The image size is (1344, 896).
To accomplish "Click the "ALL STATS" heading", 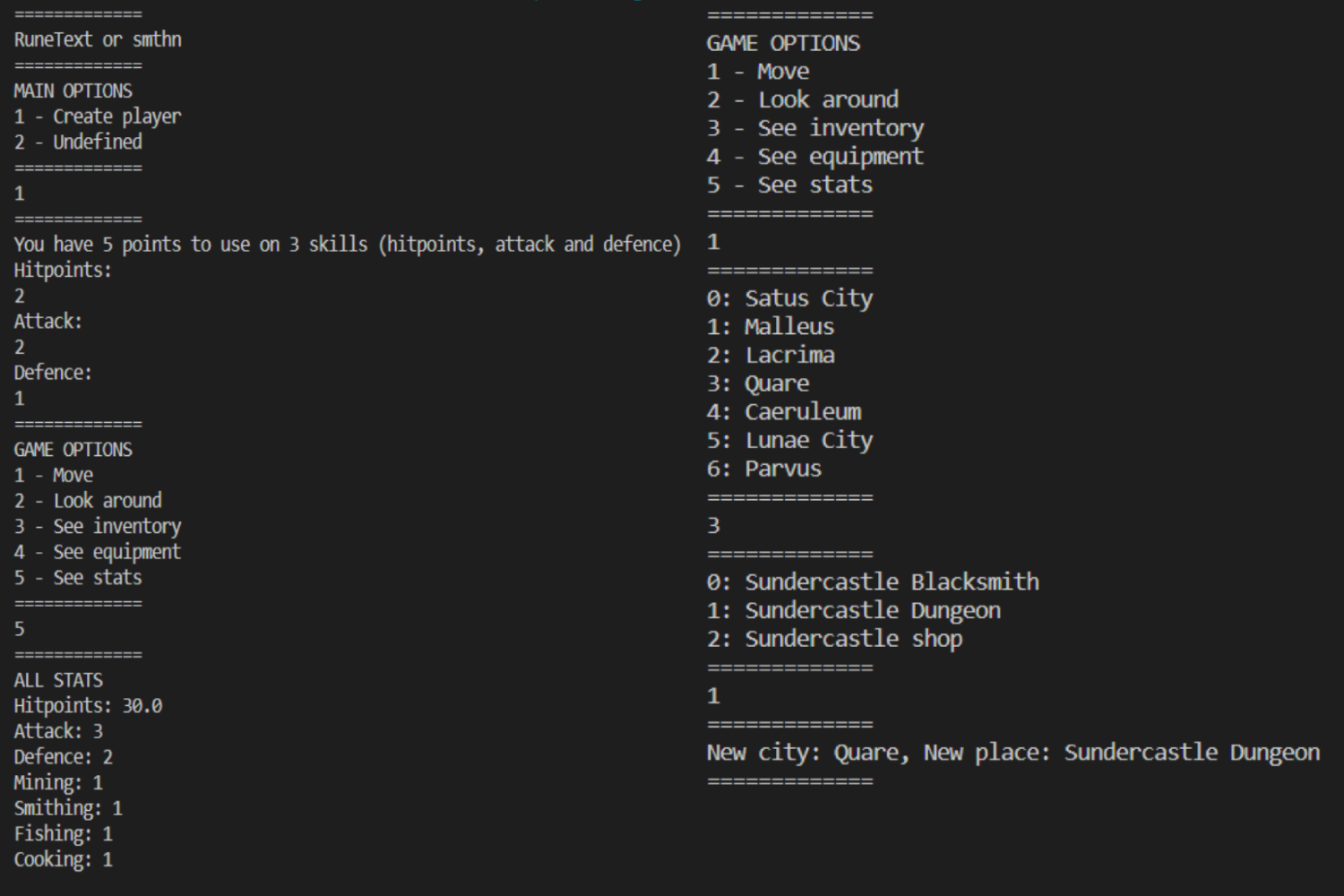I will tap(58, 680).
